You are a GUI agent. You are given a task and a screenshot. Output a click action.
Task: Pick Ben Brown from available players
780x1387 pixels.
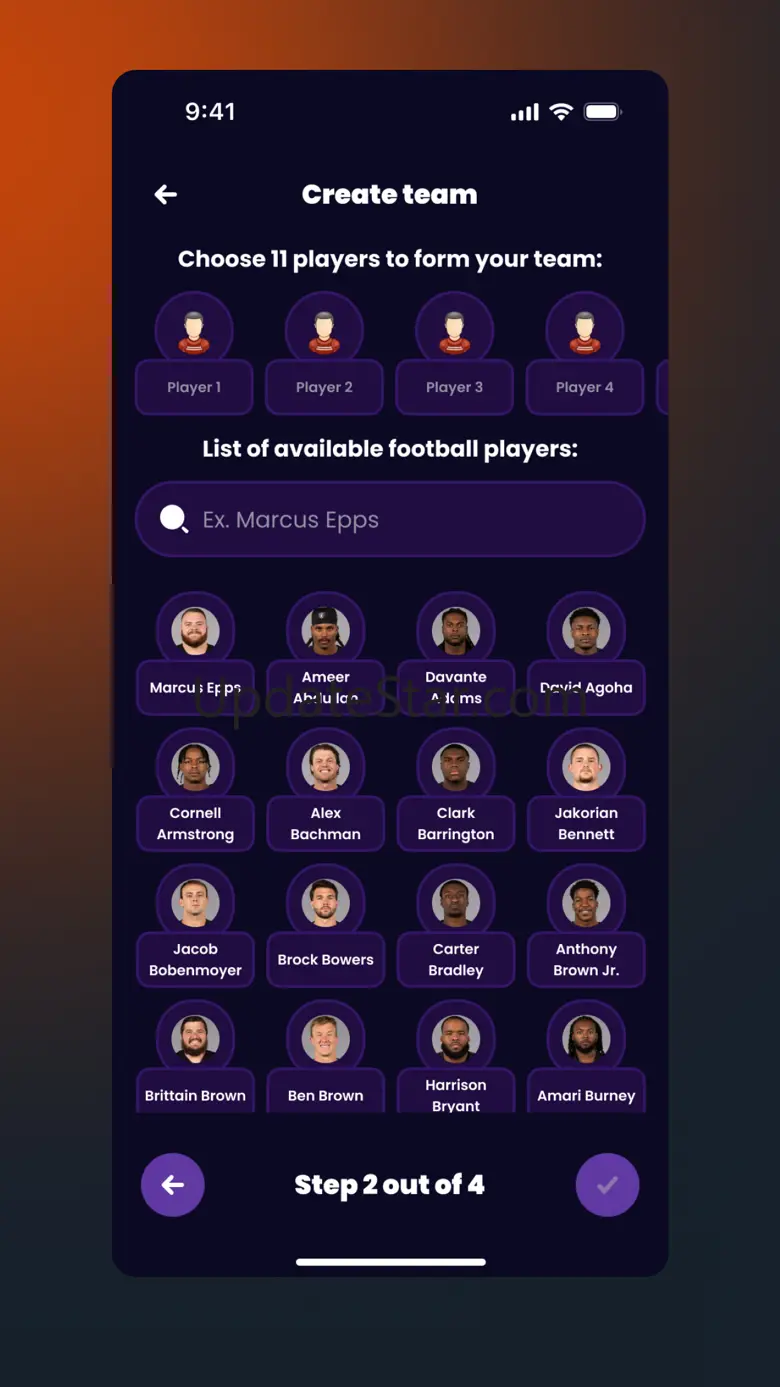(x=325, y=1094)
